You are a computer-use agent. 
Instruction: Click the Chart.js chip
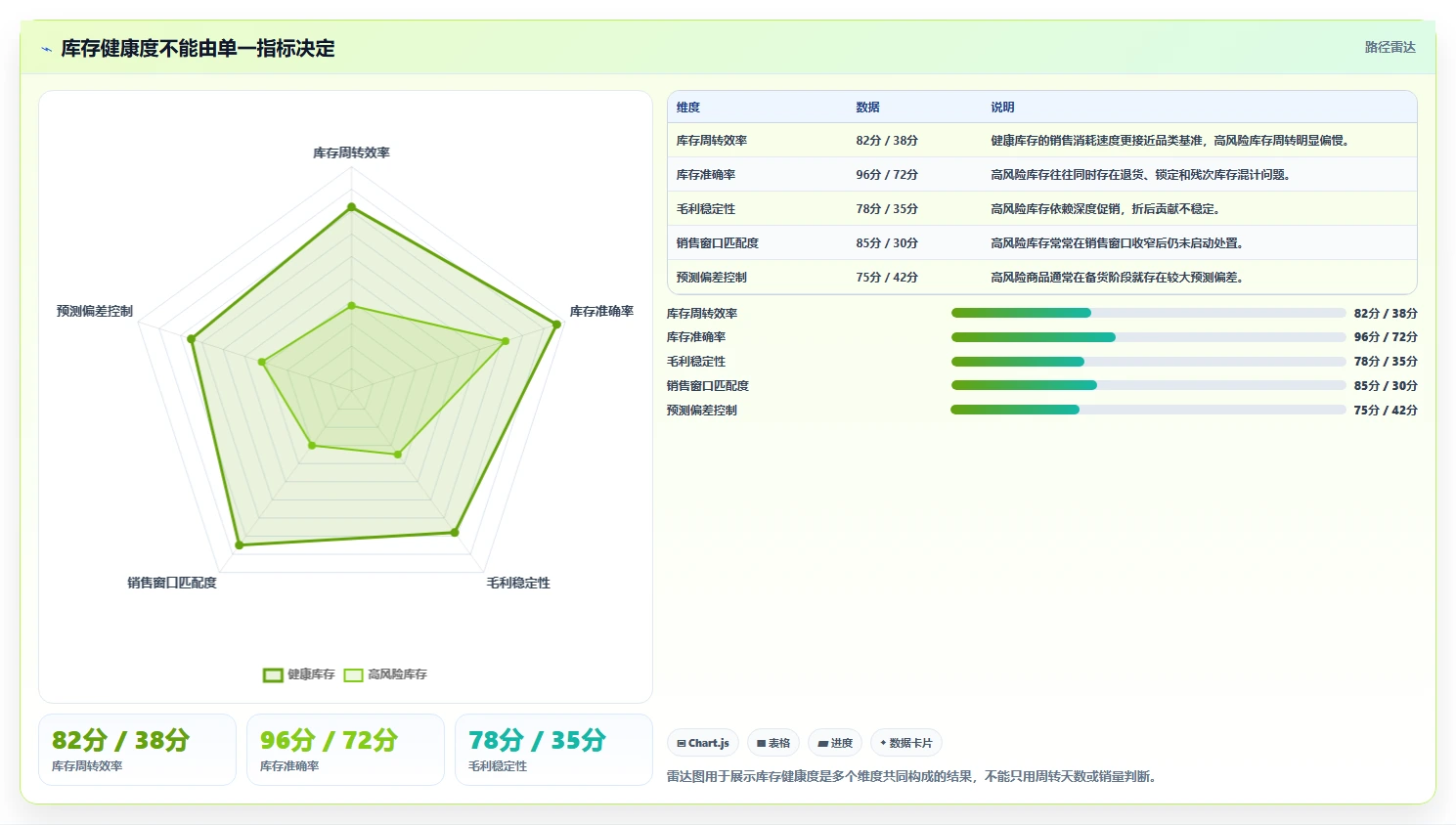703,743
